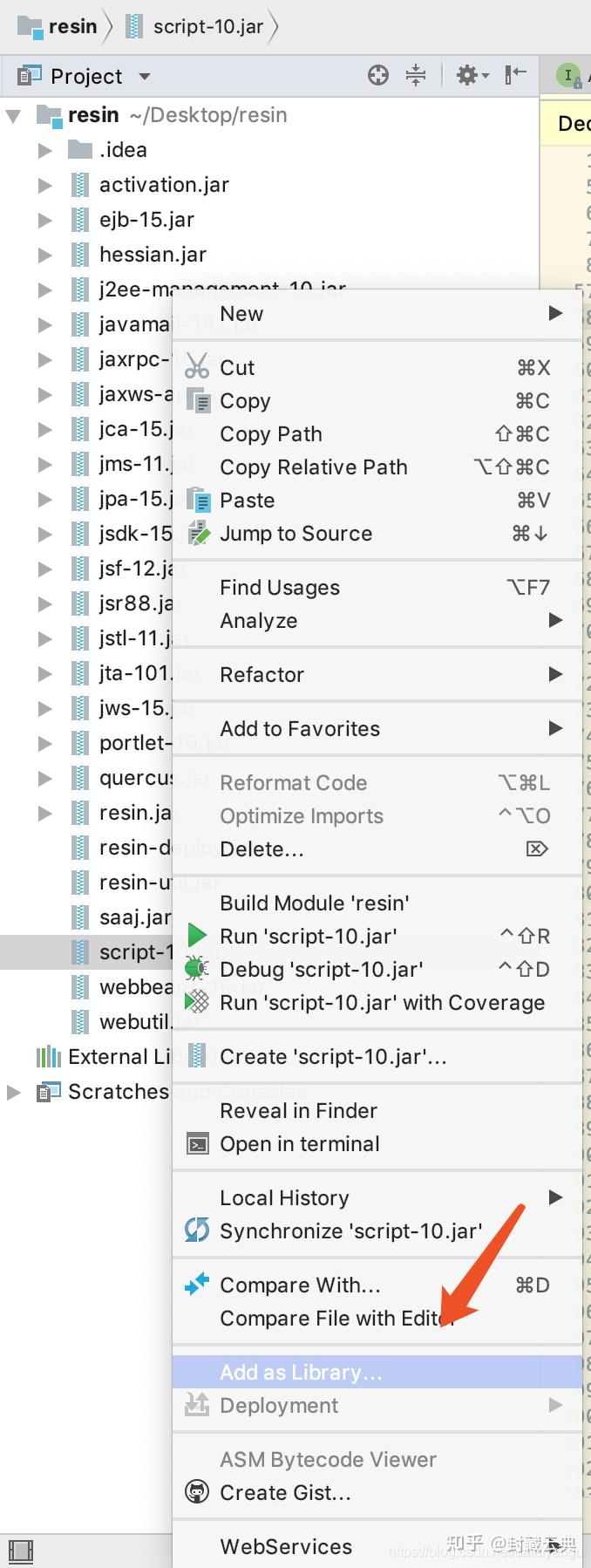Click Build Module 'resin'

tap(315, 903)
